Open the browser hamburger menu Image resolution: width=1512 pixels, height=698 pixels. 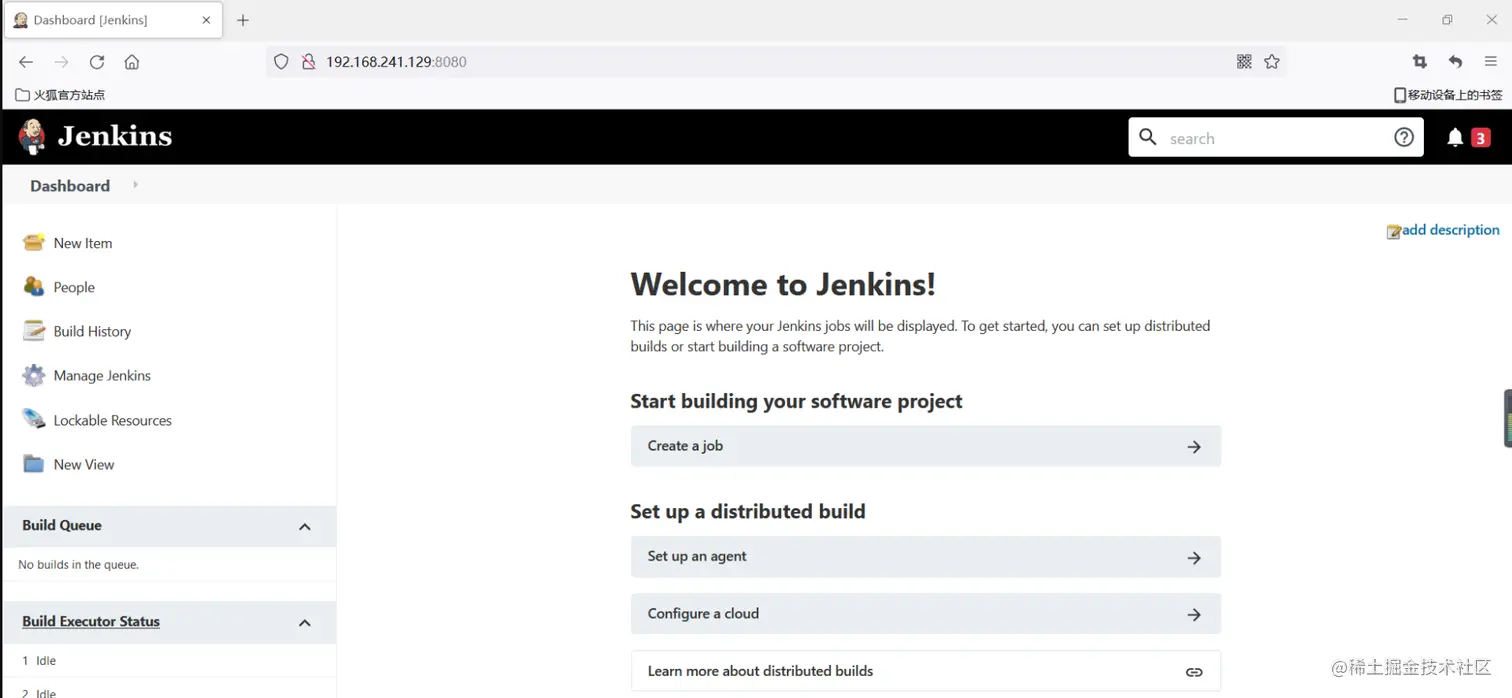pyautogui.click(x=1491, y=62)
